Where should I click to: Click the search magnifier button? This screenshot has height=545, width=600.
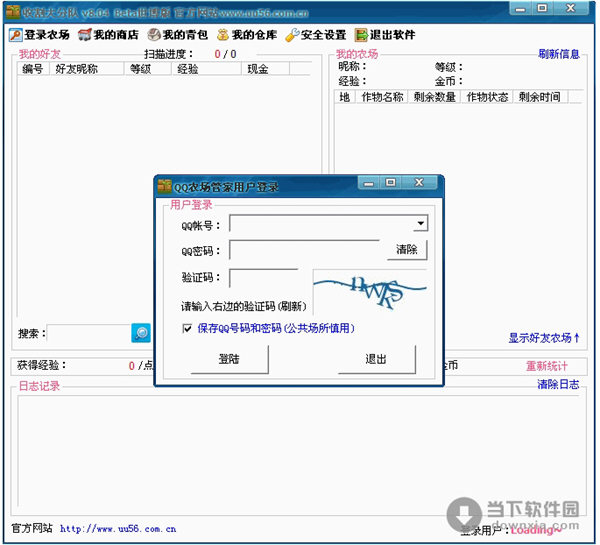[141, 333]
